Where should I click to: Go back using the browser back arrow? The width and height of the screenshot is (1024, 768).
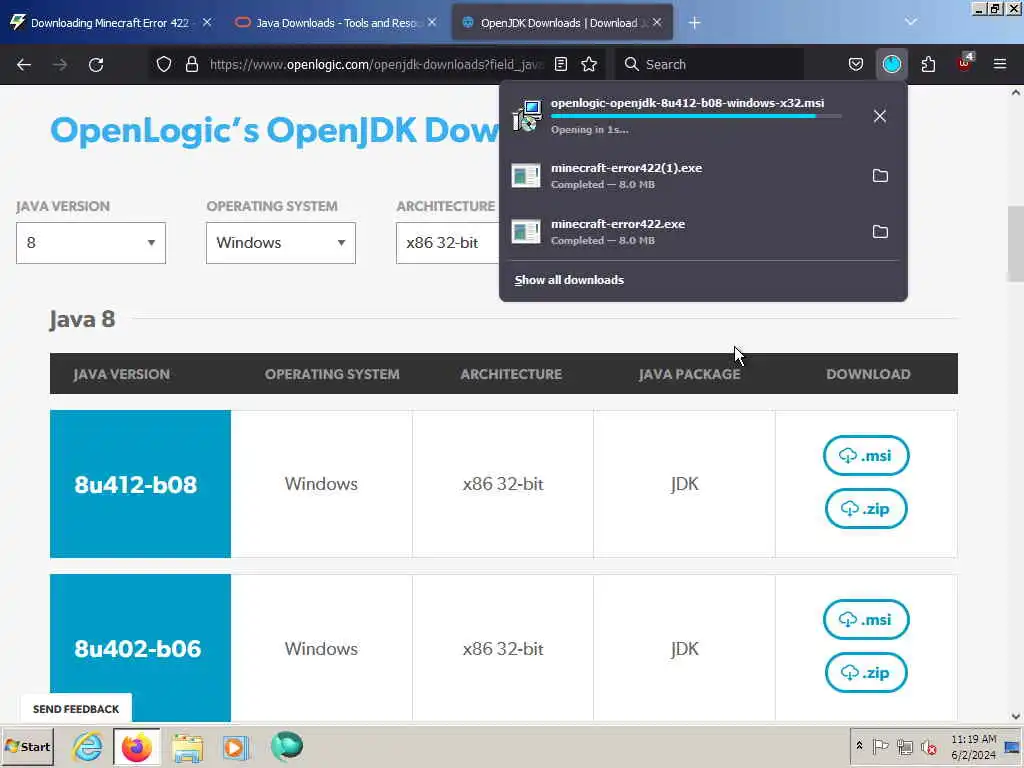pyautogui.click(x=24, y=64)
